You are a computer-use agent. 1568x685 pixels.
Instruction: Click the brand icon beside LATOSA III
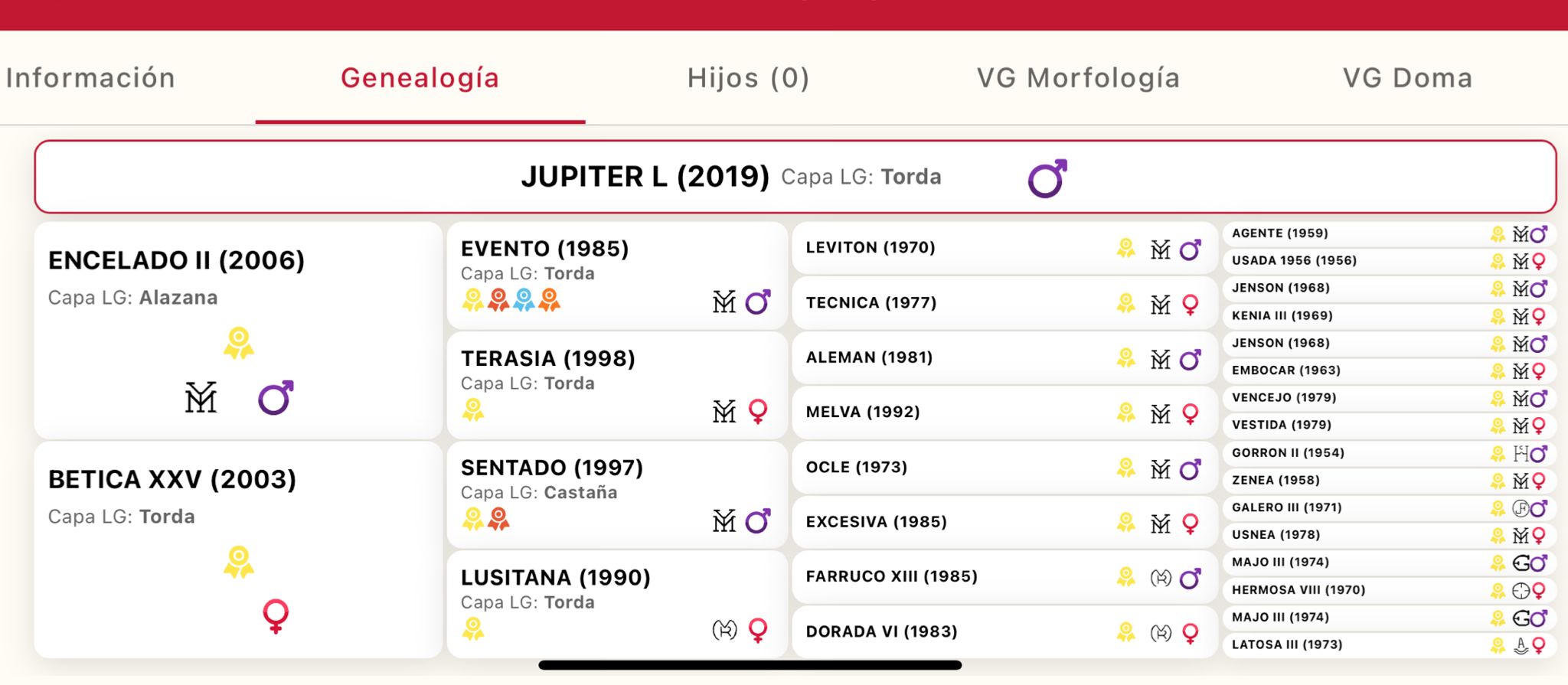pyautogui.click(x=1521, y=646)
